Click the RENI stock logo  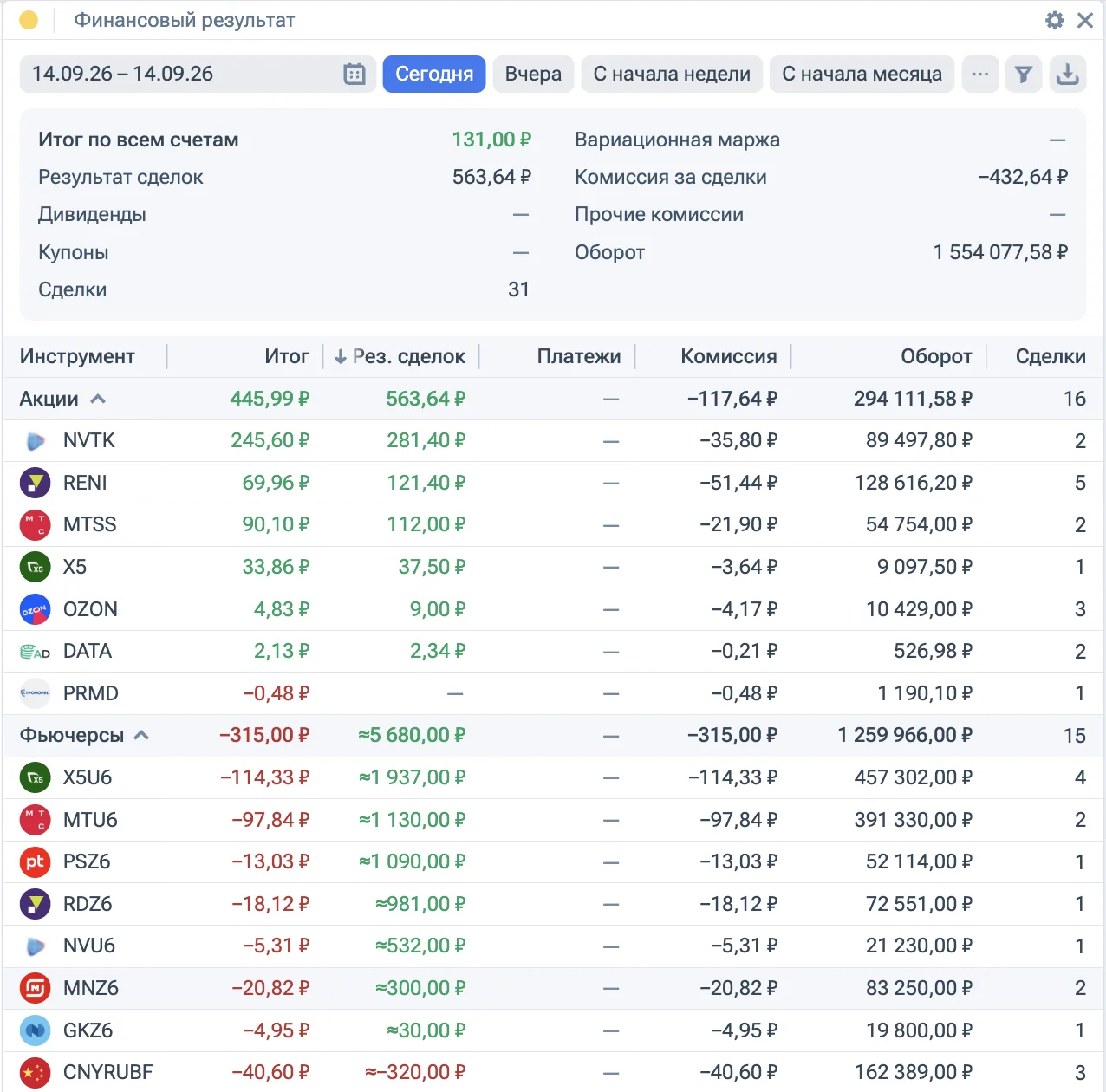click(x=36, y=483)
